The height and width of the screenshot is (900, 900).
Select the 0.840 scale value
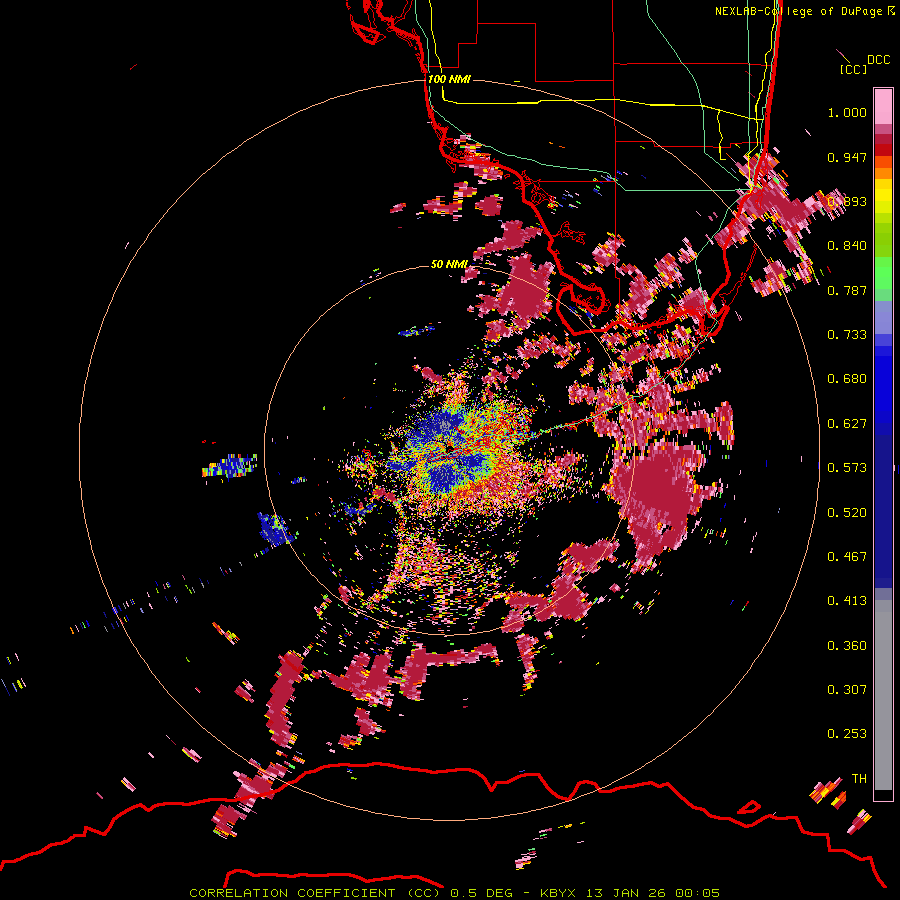[847, 246]
